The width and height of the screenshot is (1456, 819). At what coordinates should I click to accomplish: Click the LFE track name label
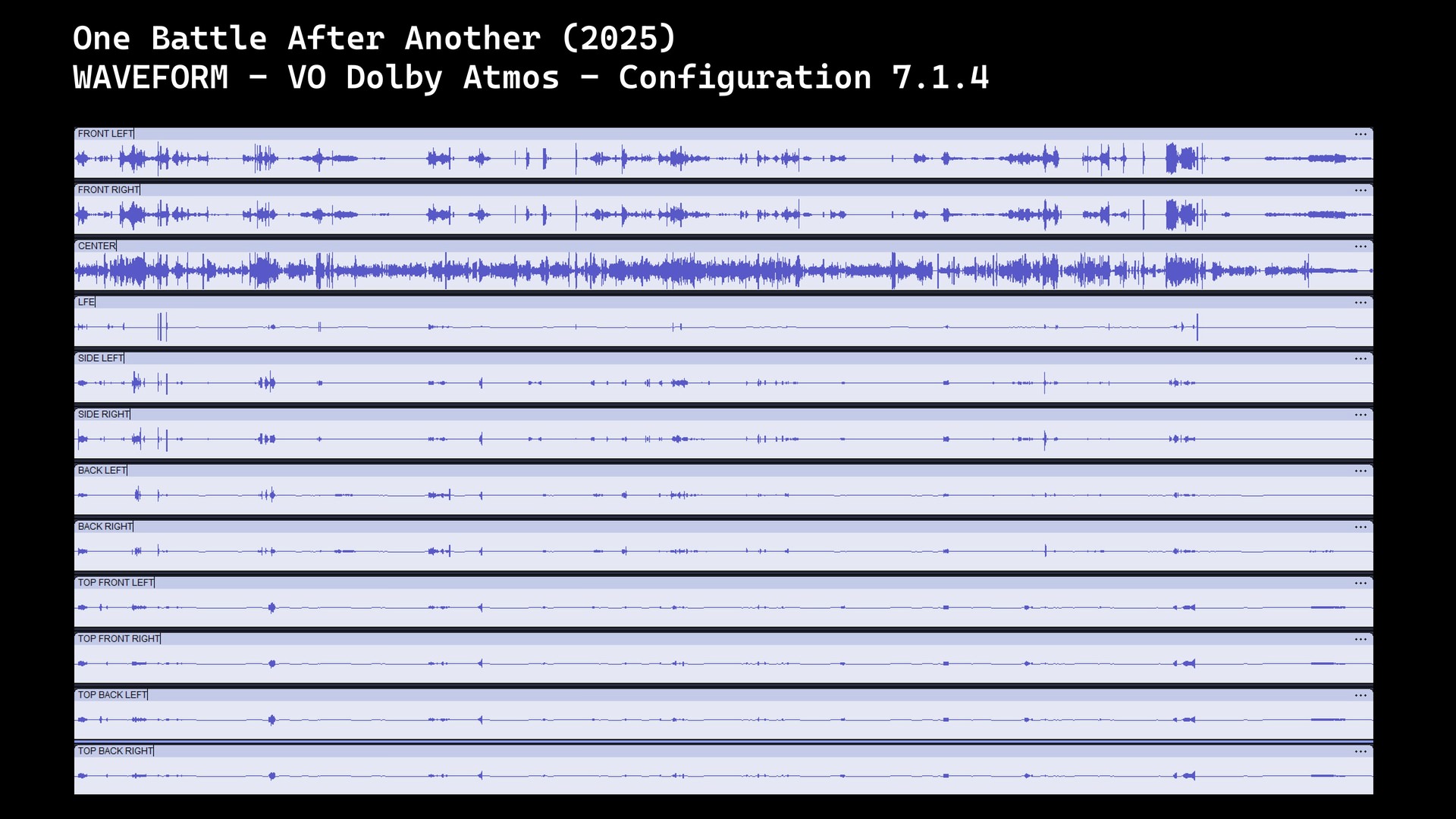coord(86,302)
